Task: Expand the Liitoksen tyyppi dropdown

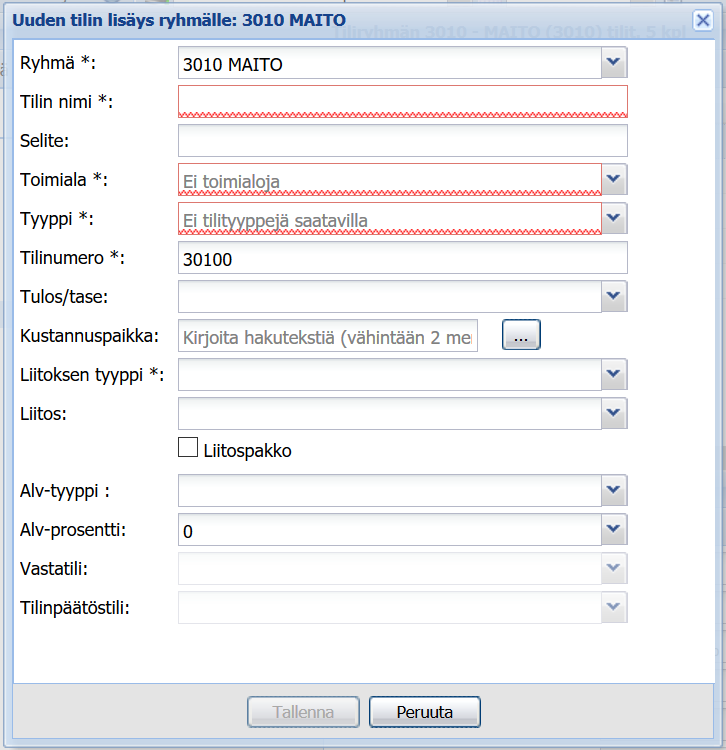Action: pos(614,374)
